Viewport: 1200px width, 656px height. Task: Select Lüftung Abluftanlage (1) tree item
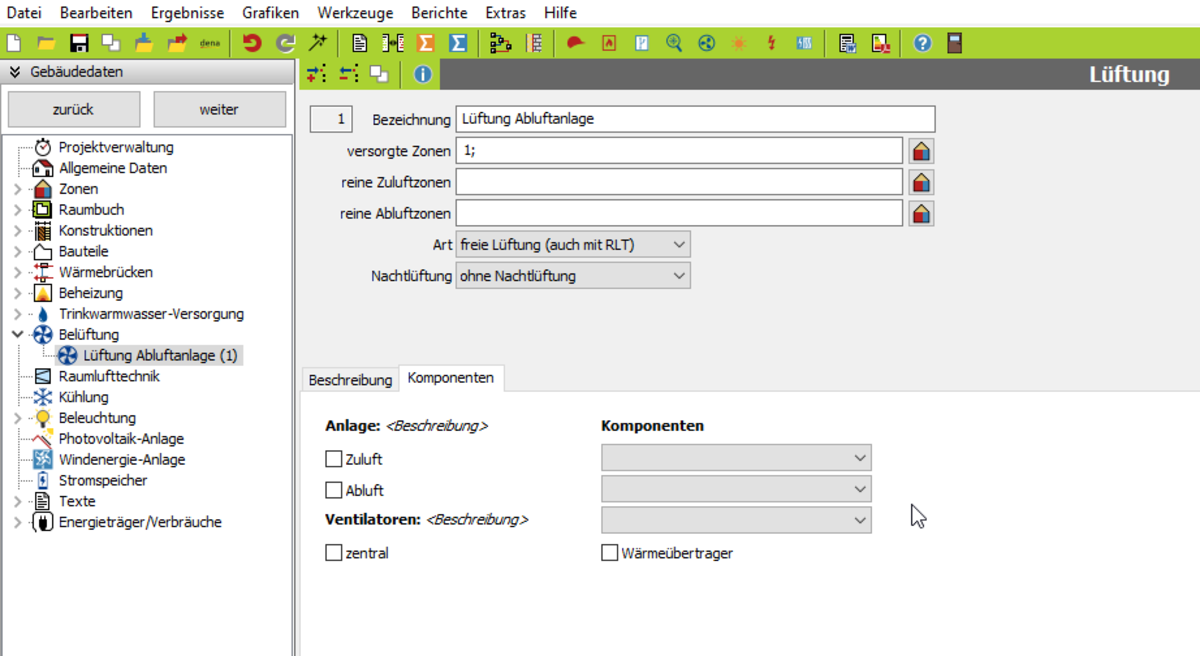pyautogui.click(x=160, y=355)
